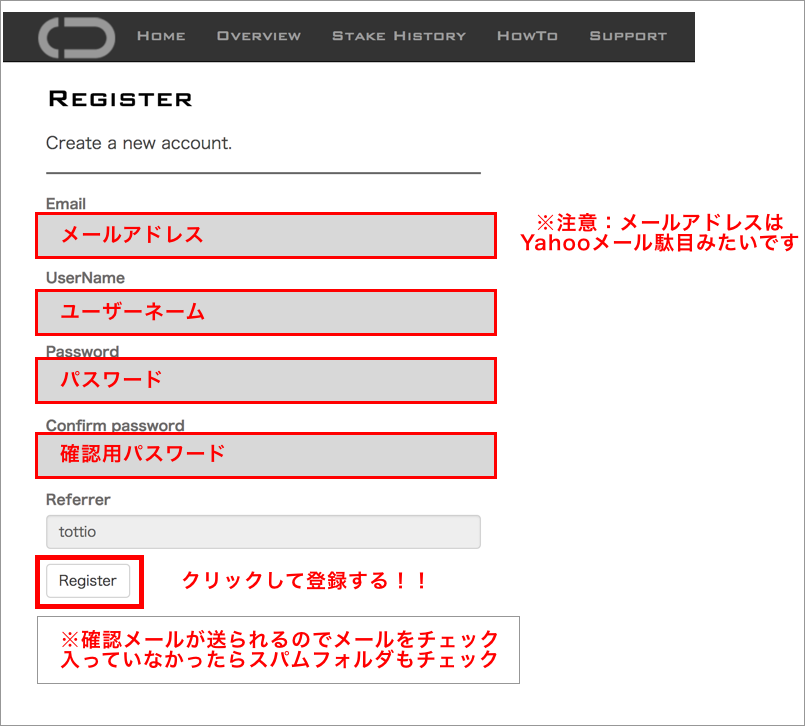Click the Confirm password label
The image size is (805, 726).
[x=115, y=425]
